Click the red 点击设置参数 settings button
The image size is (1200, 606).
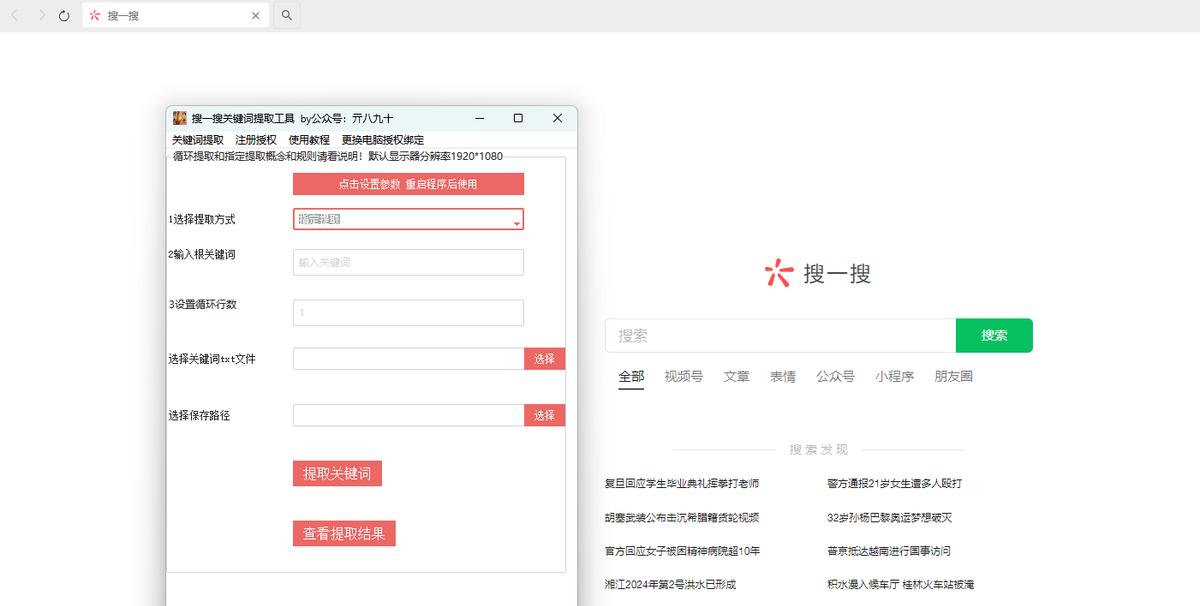[x=408, y=184]
